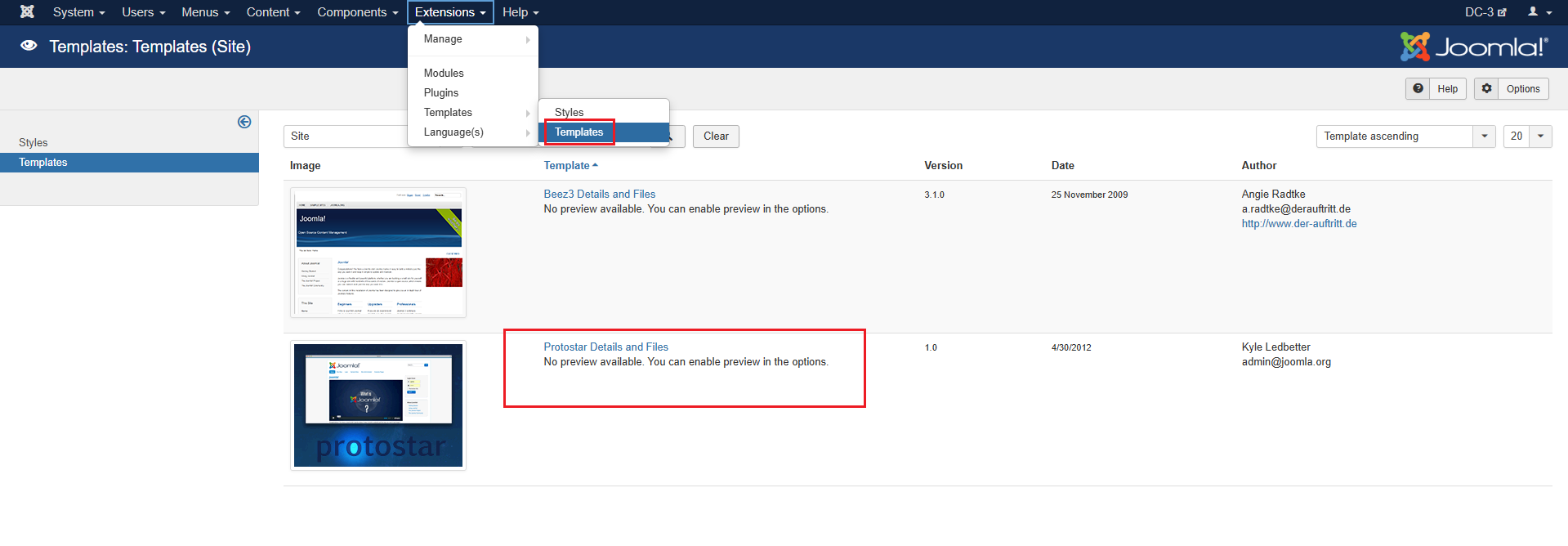The height and width of the screenshot is (546, 1568).
Task: Select Styles in the Templates submenu
Action: pyautogui.click(x=604, y=112)
